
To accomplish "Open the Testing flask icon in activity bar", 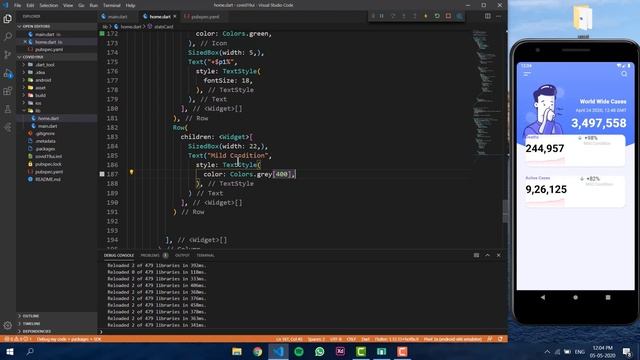I will pos(7,109).
